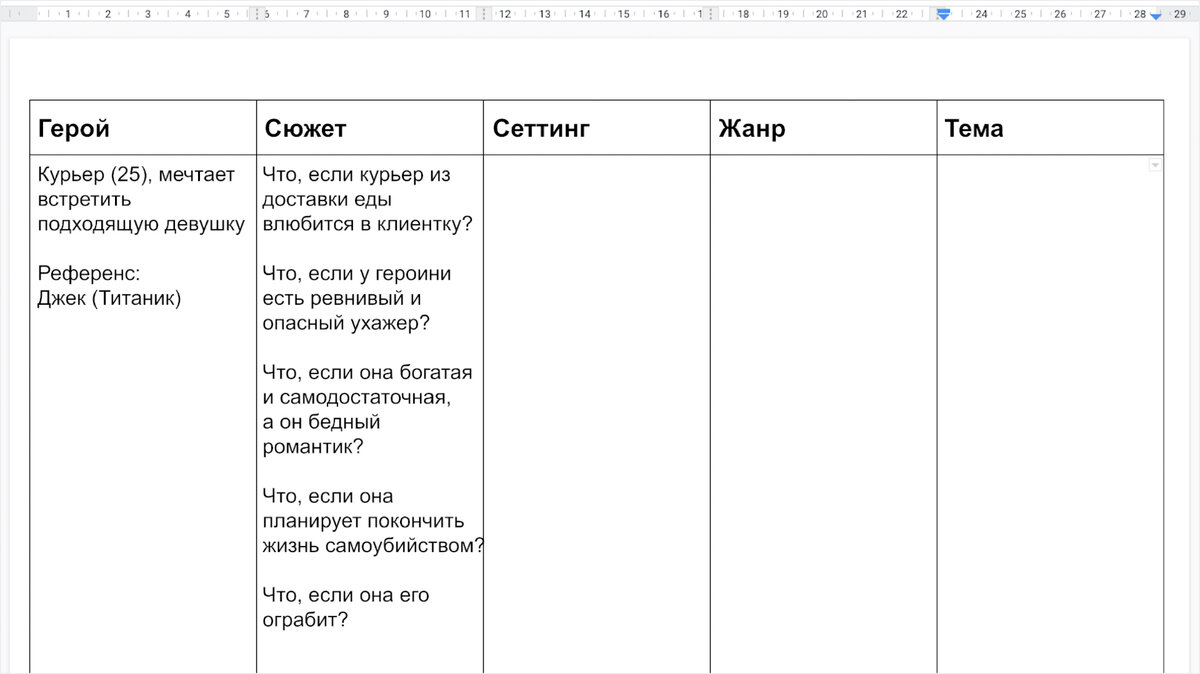Click the Жанр header cell
1200x674 pixels.
coord(824,127)
